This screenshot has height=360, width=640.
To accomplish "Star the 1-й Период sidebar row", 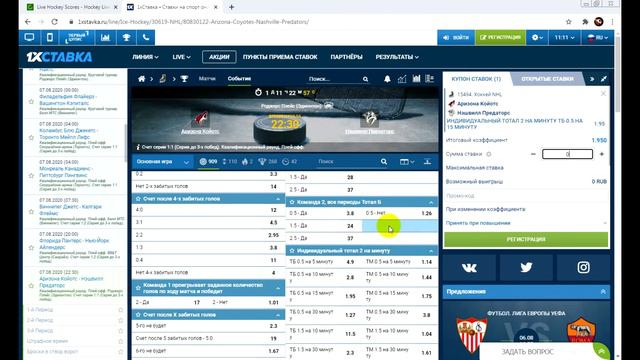I will (x=120, y=310).
